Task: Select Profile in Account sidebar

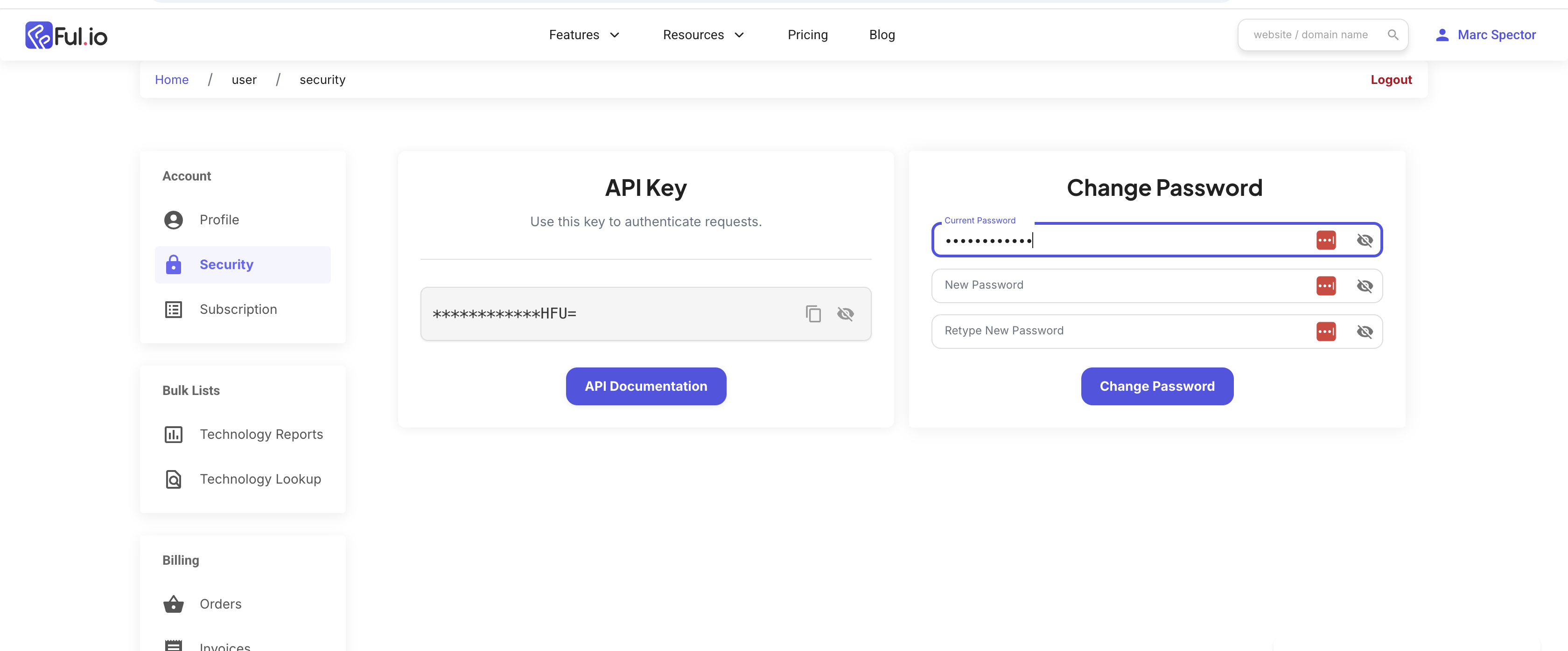Action: (243, 220)
